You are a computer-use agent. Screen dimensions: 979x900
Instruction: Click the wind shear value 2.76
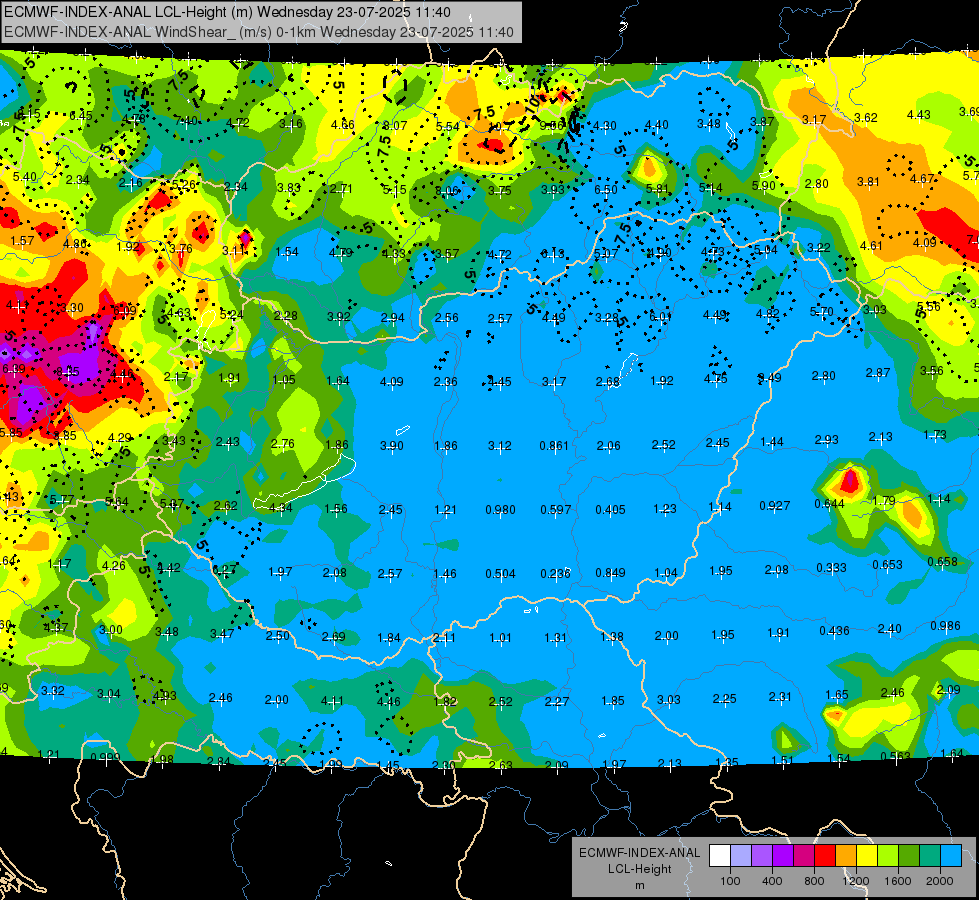click(x=282, y=444)
